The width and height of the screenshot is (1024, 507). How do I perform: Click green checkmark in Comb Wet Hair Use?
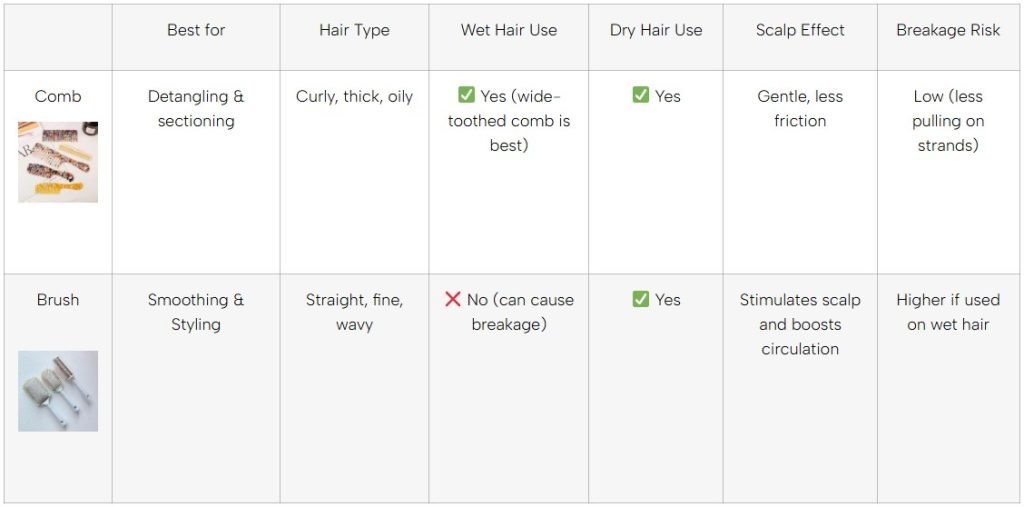(x=466, y=96)
